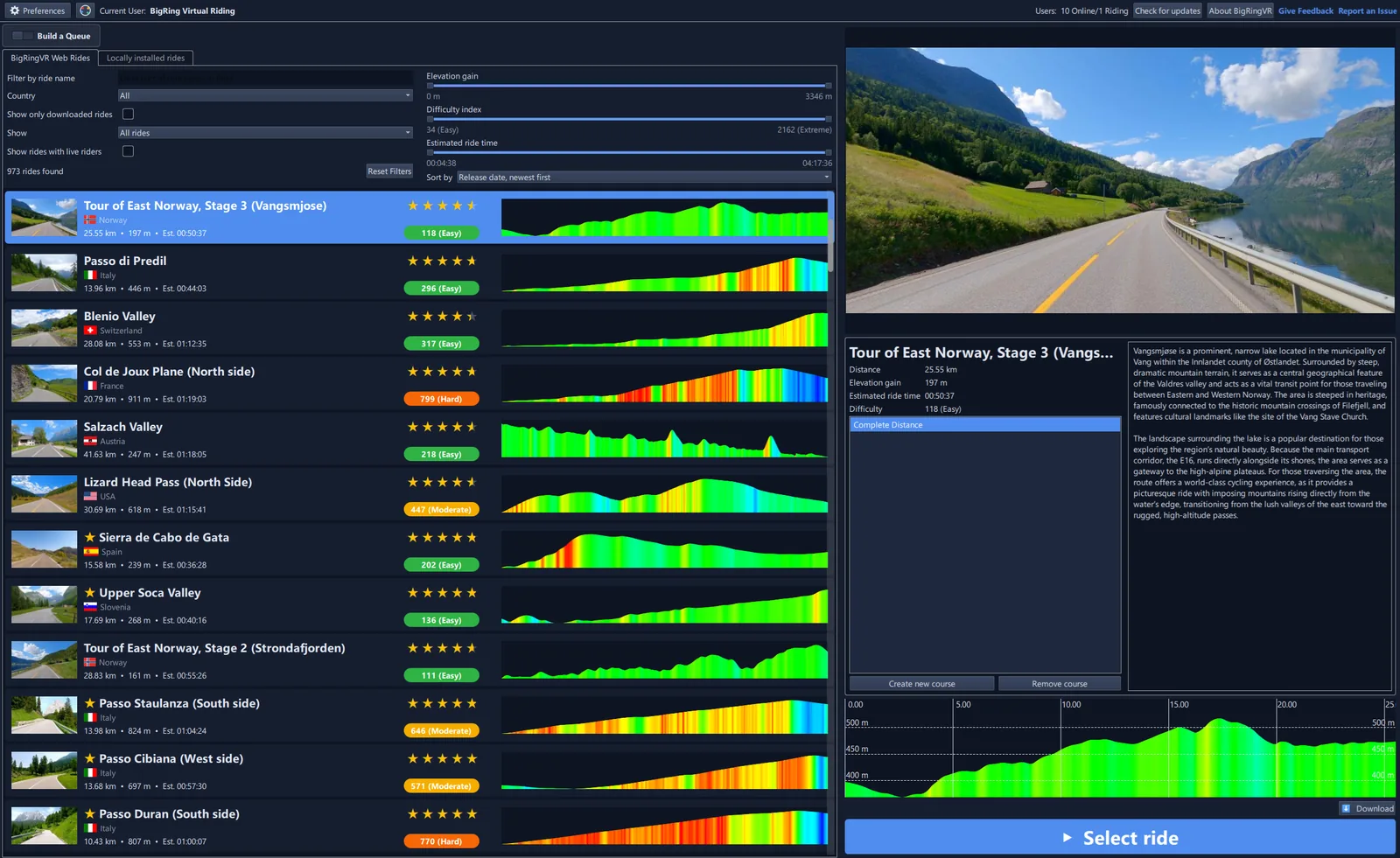The height and width of the screenshot is (858, 1400).
Task: Open the Report an Issue link
Action: coord(1368,10)
